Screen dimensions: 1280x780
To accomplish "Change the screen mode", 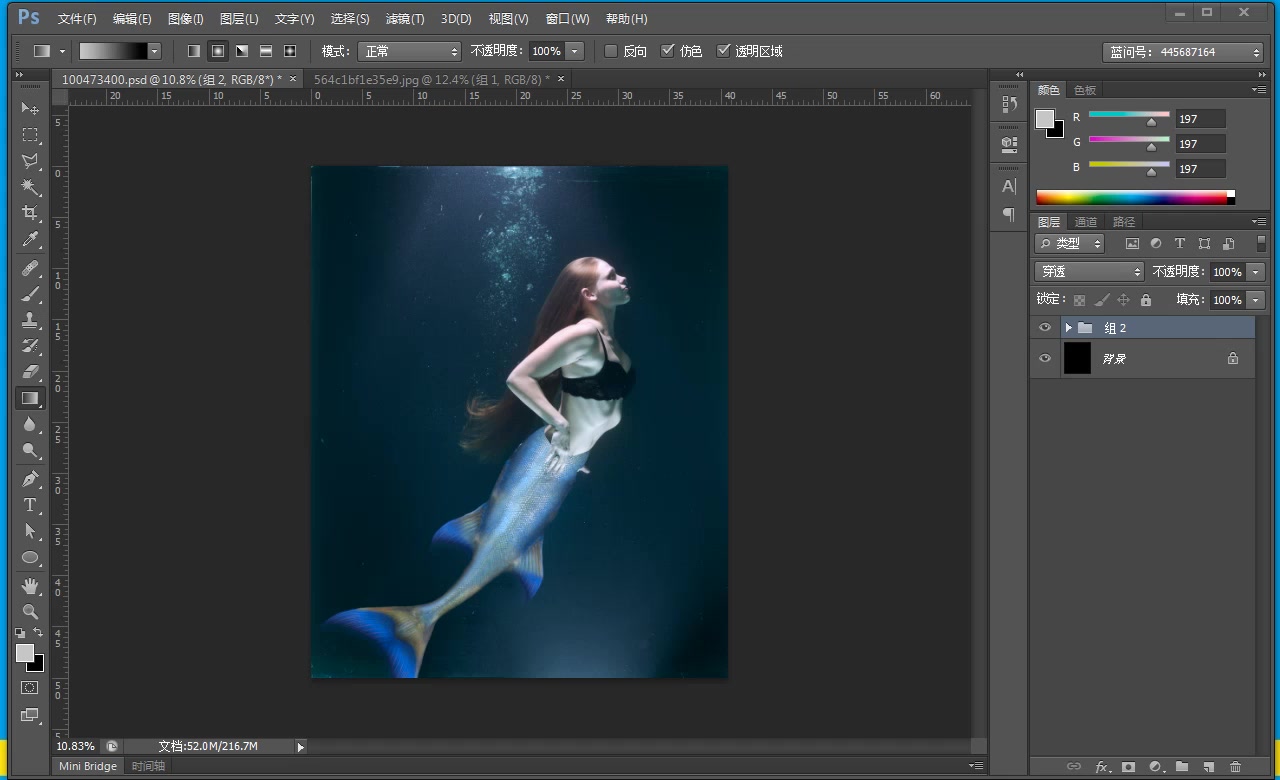I will (x=30, y=715).
